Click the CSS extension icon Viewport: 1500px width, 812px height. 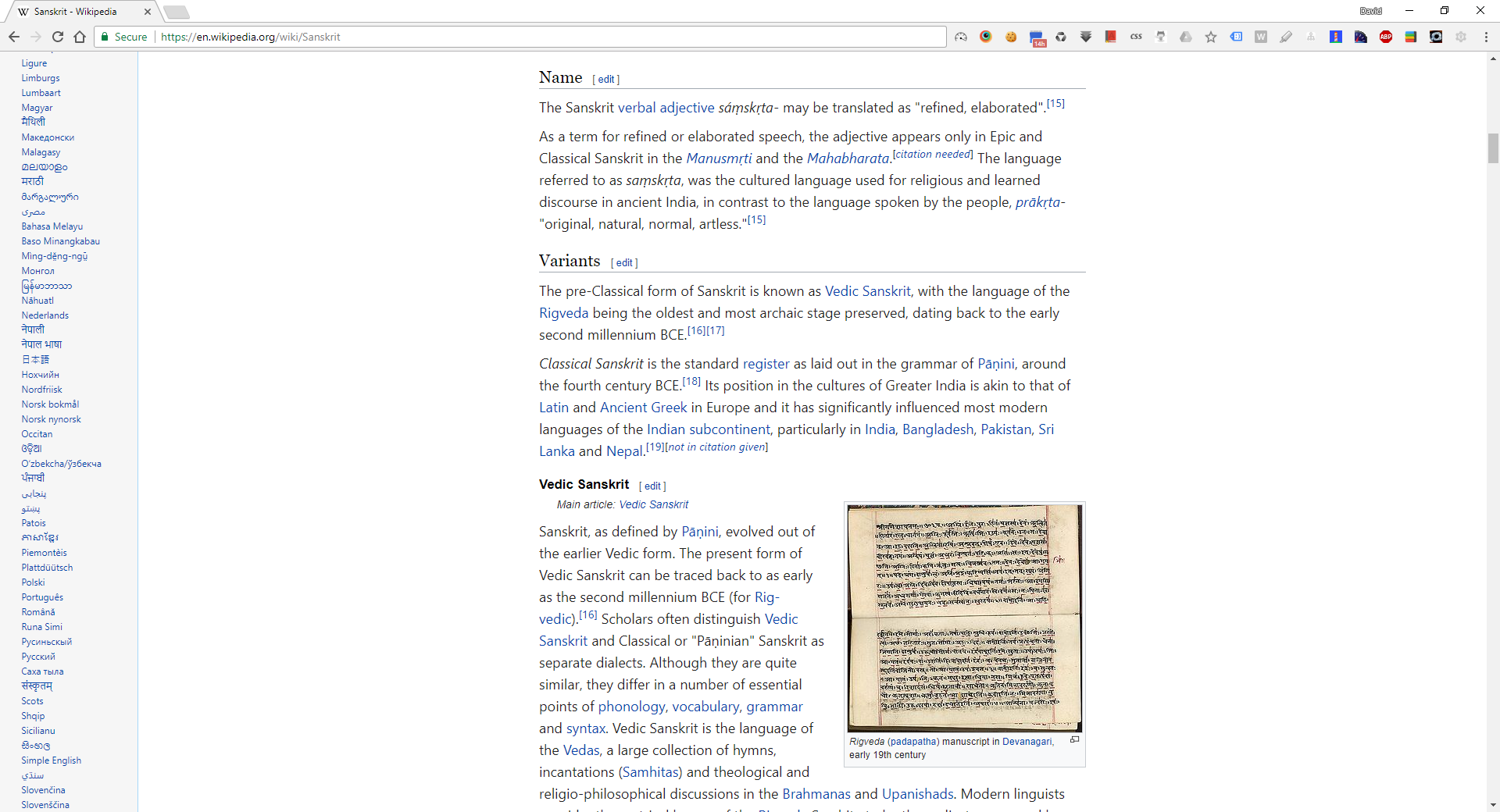pyautogui.click(x=1135, y=37)
